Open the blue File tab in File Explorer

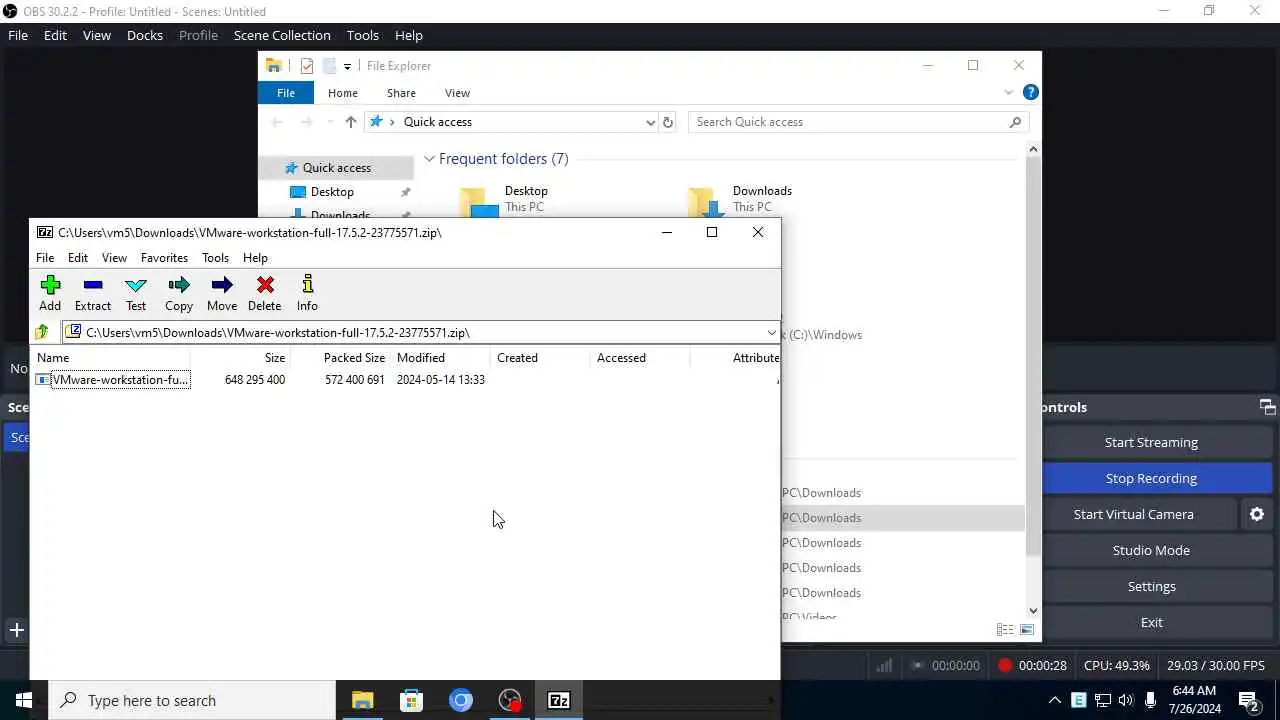[x=286, y=93]
